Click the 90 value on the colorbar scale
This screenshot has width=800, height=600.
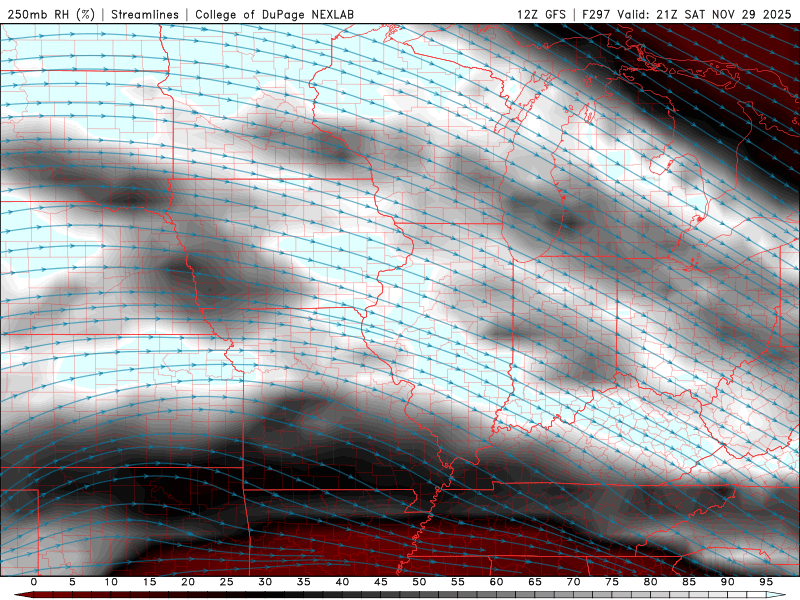(727, 582)
